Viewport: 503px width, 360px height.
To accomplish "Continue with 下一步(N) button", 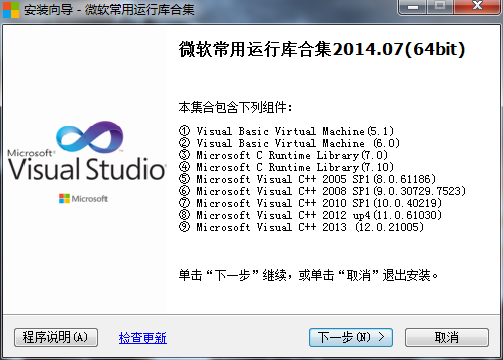I will [x=351, y=337].
